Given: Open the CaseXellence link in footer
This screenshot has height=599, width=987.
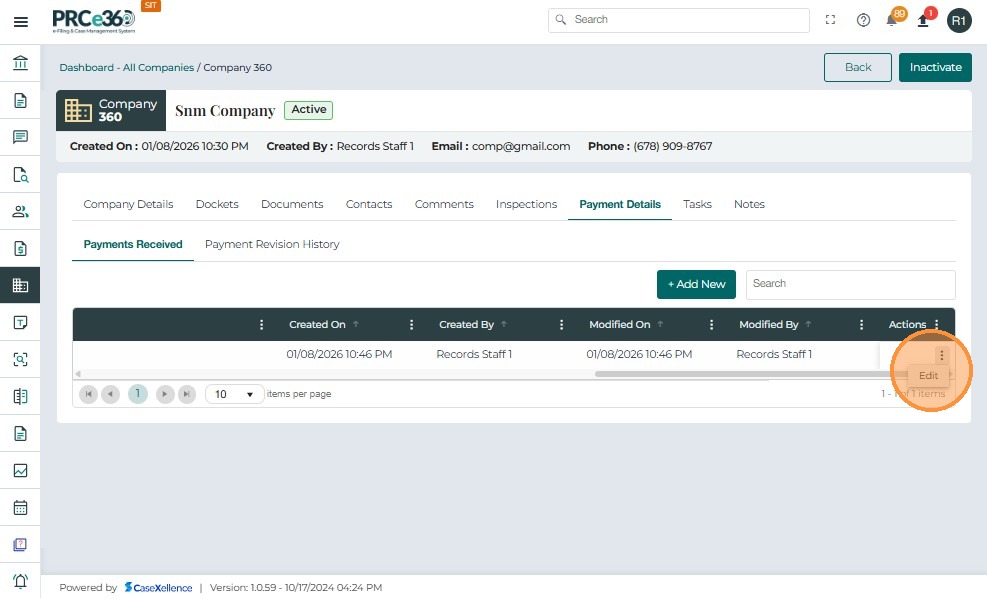Looking at the screenshot, I should [x=159, y=588].
